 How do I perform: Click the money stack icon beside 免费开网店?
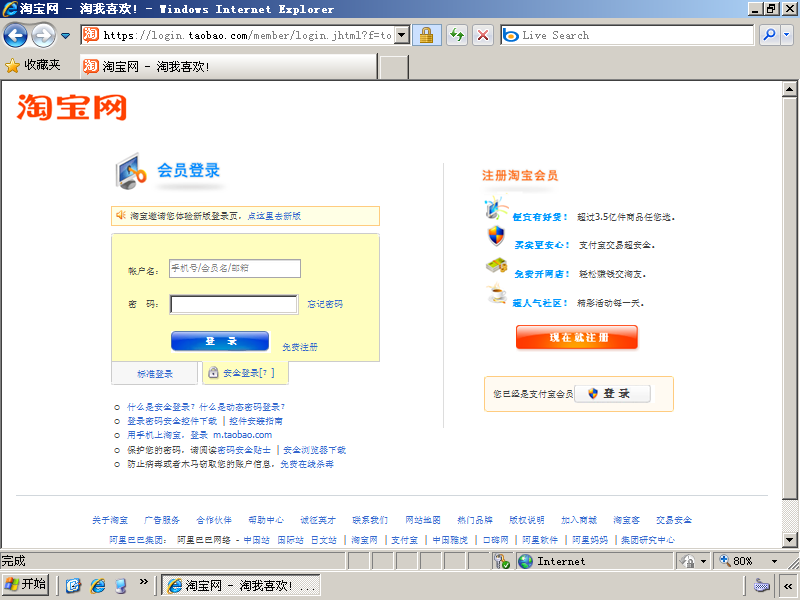pyautogui.click(x=496, y=265)
